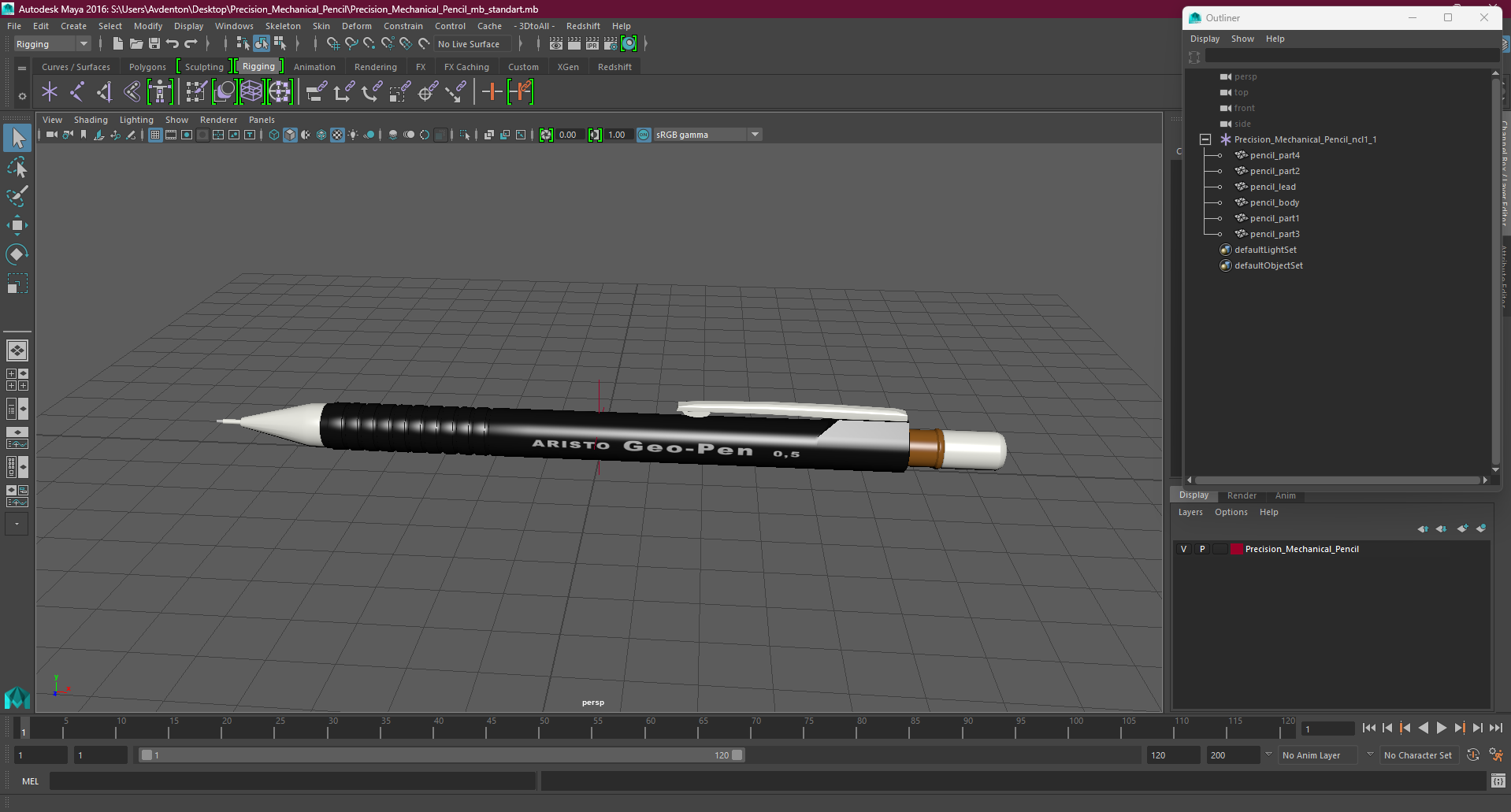Toggle textured display in viewport
Image resolution: width=1511 pixels, height=812 pixels.
pos(337,135)
